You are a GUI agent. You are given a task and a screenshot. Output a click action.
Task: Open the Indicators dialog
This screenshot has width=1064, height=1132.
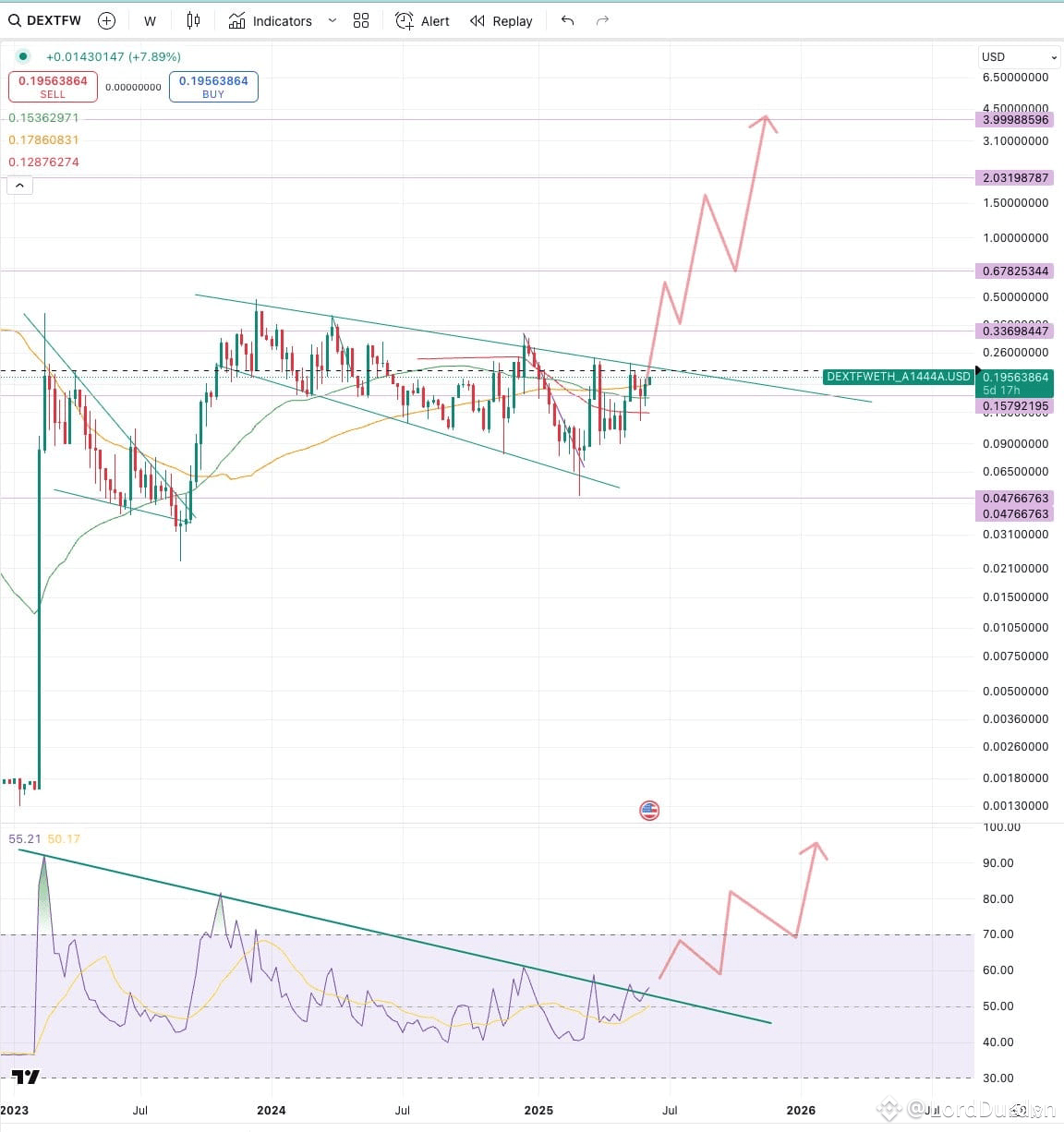point(271,20)
